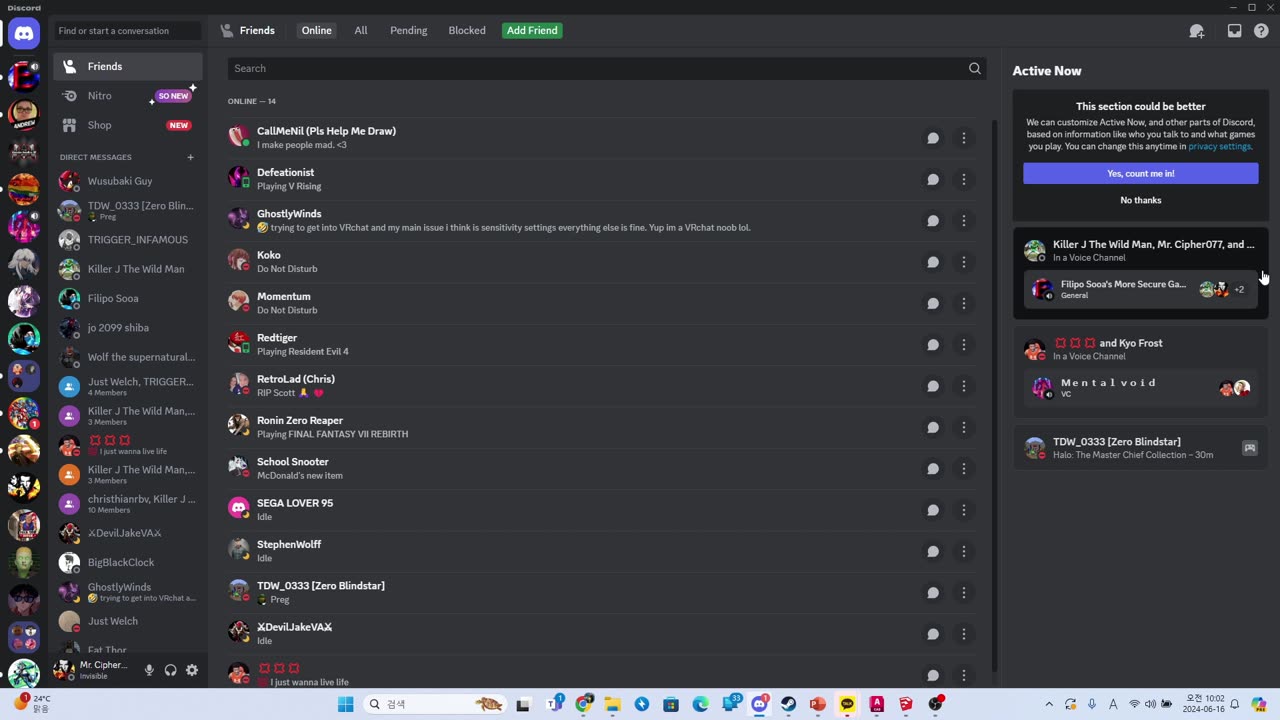Open TRIGGER_INFAMOUS direct message
The width and height of the screenshot is (1280, 720).
(128, 240)
